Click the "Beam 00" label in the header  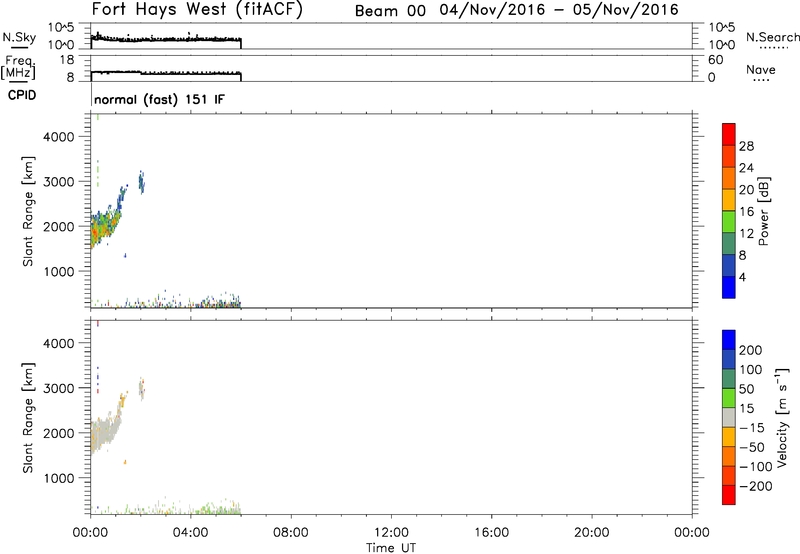(x=390, y=11)
